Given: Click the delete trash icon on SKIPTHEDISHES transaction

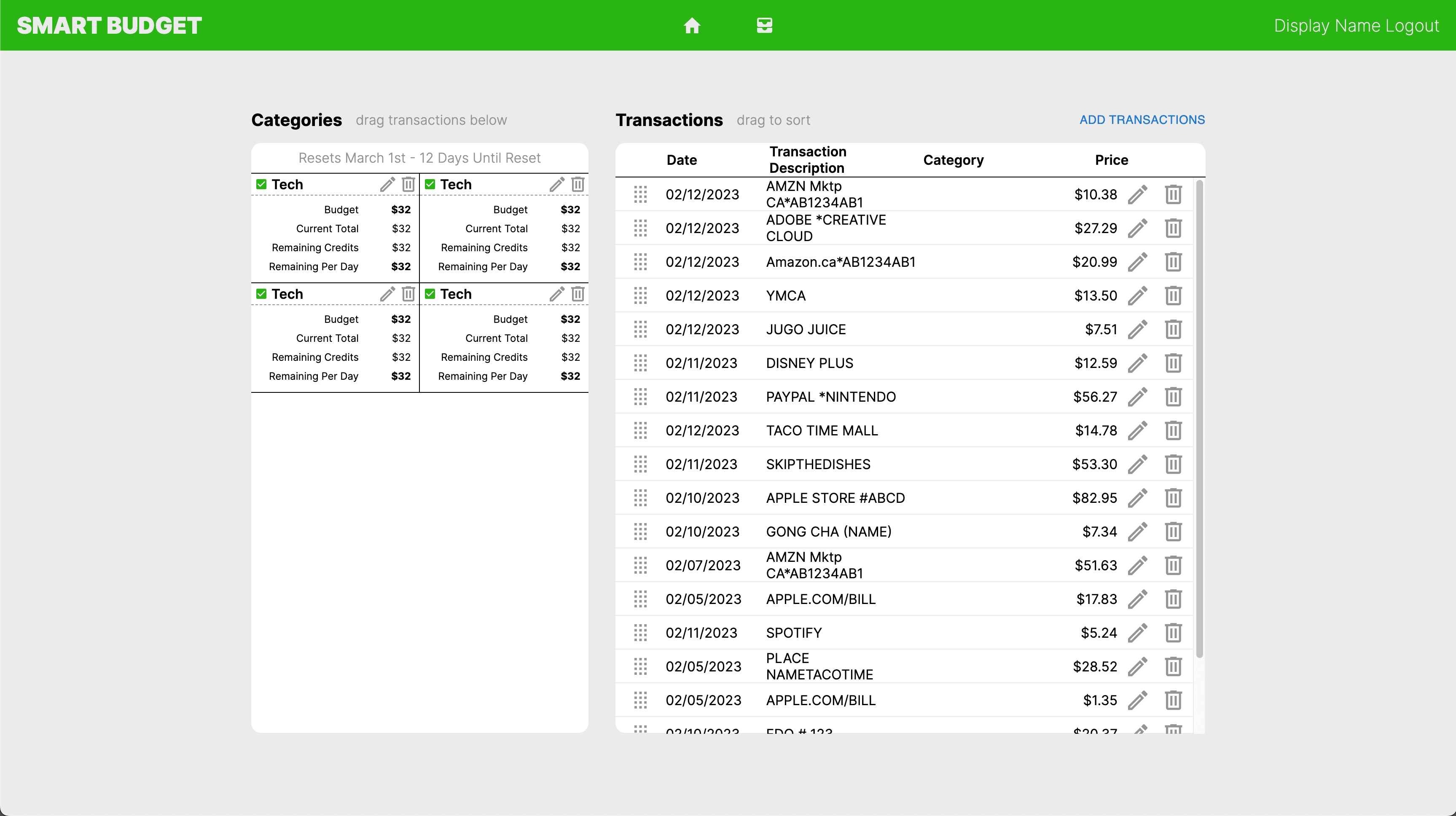Looking at the screenshot, I should coord(1172,464).
